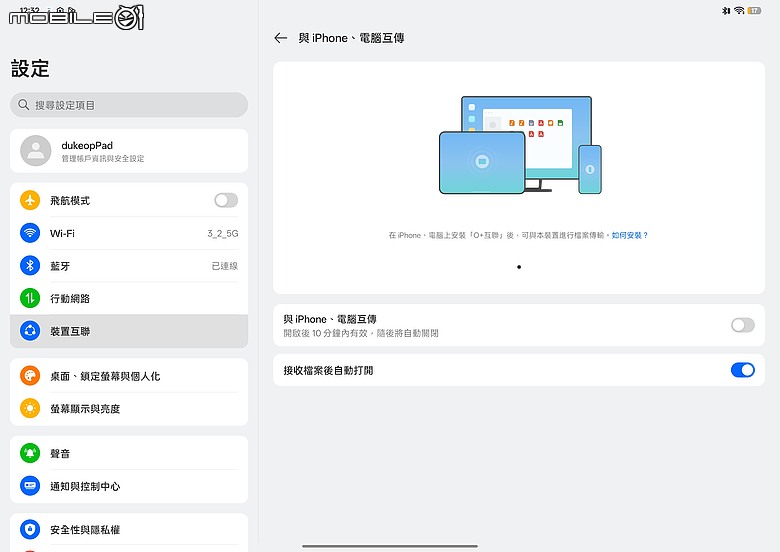This screenshot has width=780, height=552.
Task: Click the device illustration image
Action: click(x=520, y=145)
